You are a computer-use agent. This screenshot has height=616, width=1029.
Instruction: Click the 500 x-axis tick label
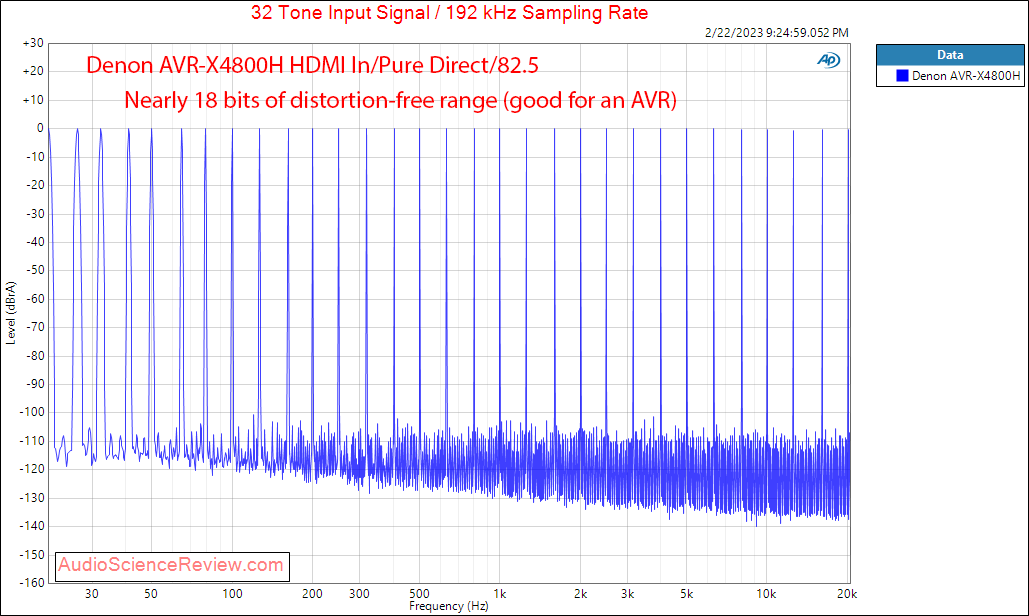point(419,594)
